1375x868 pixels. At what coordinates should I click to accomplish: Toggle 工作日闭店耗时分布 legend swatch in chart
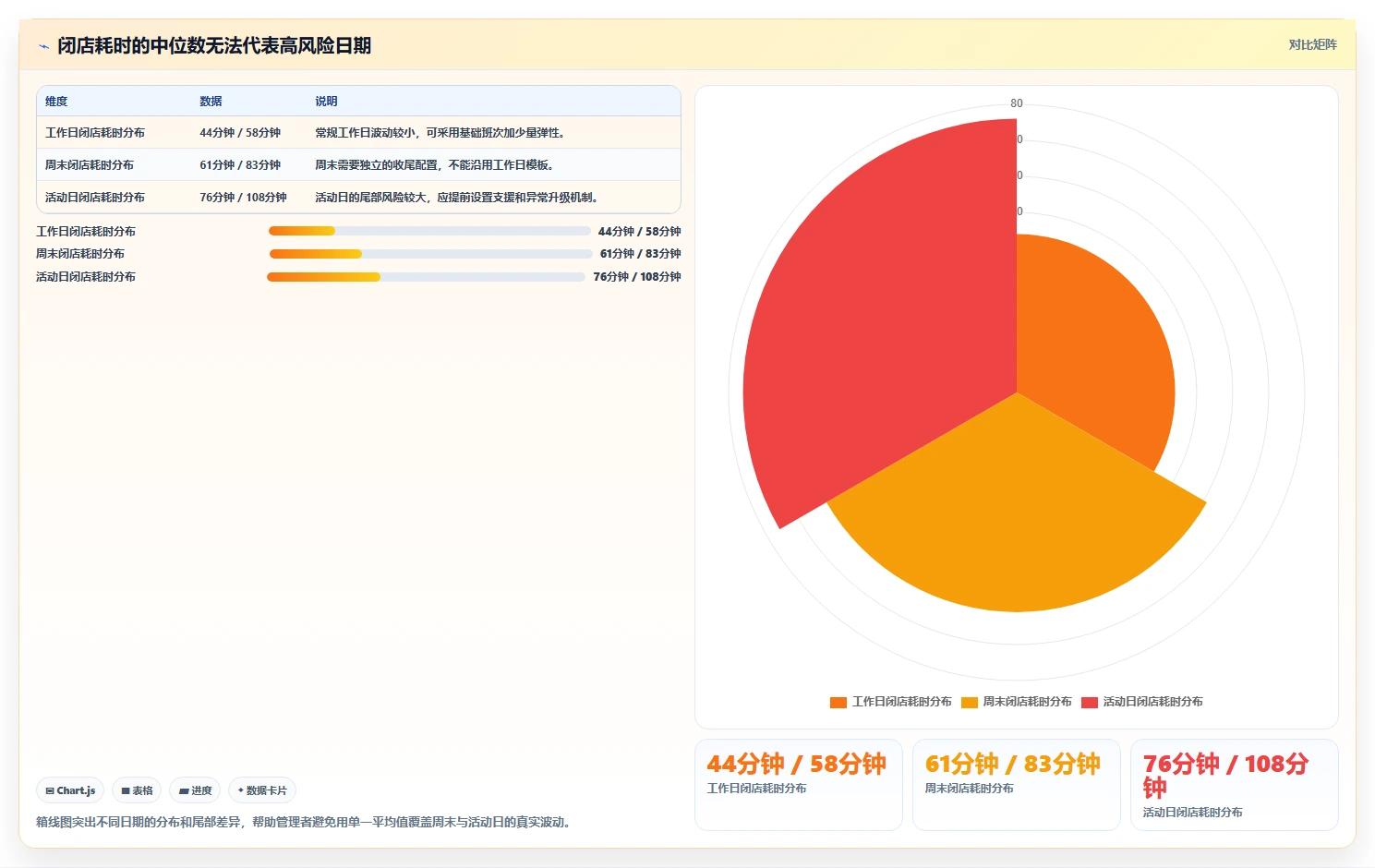pos(838,703)
